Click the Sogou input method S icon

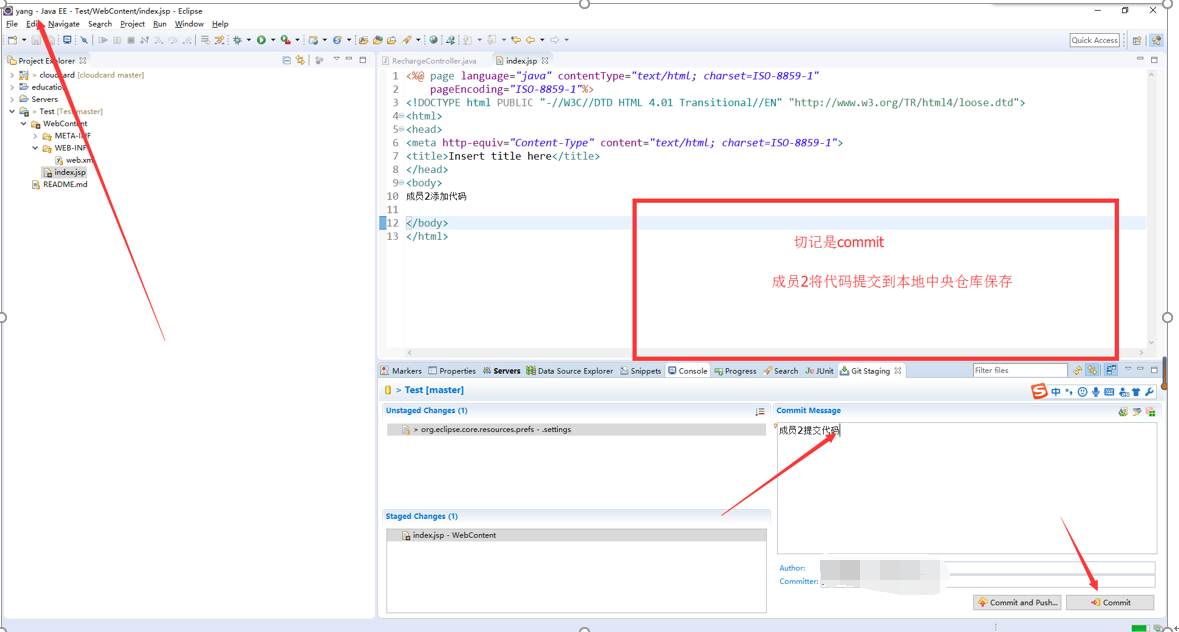[x=1039, y=391]
